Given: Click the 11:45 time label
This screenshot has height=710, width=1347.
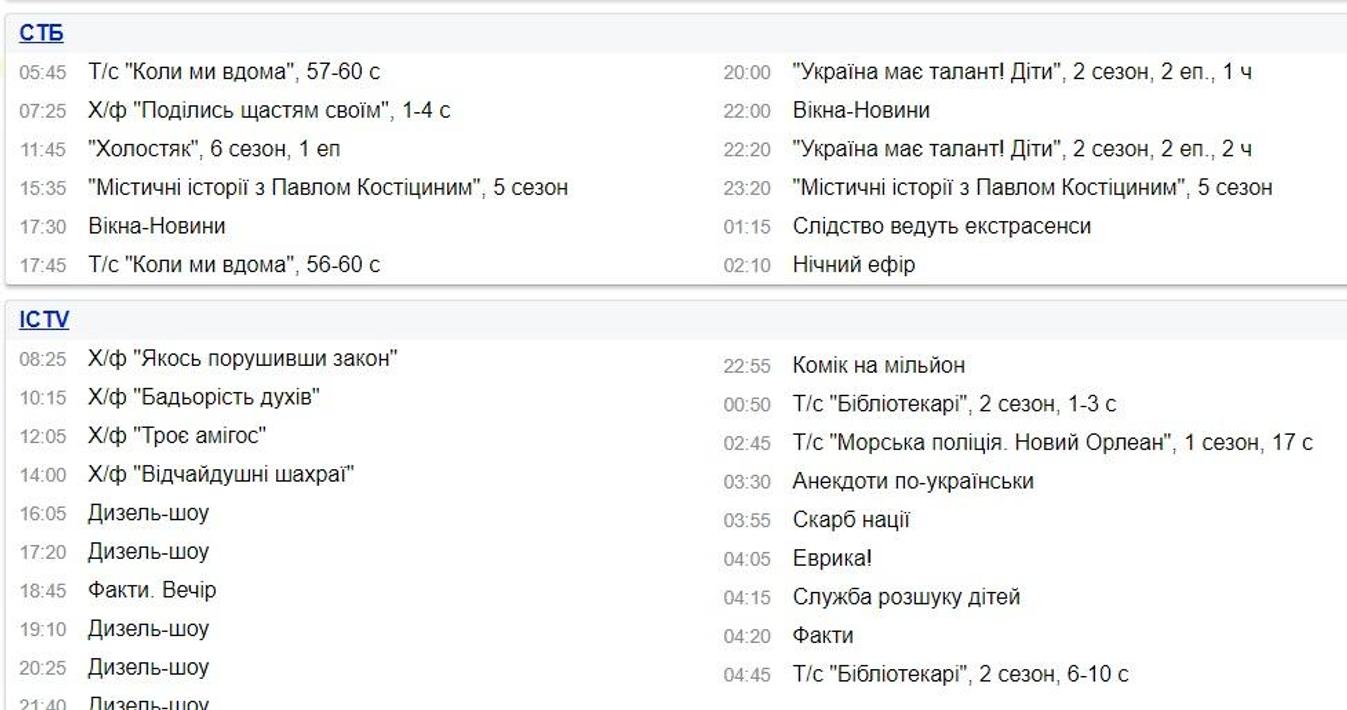Looking at the screenshot, I should click(x=43, y=150).
